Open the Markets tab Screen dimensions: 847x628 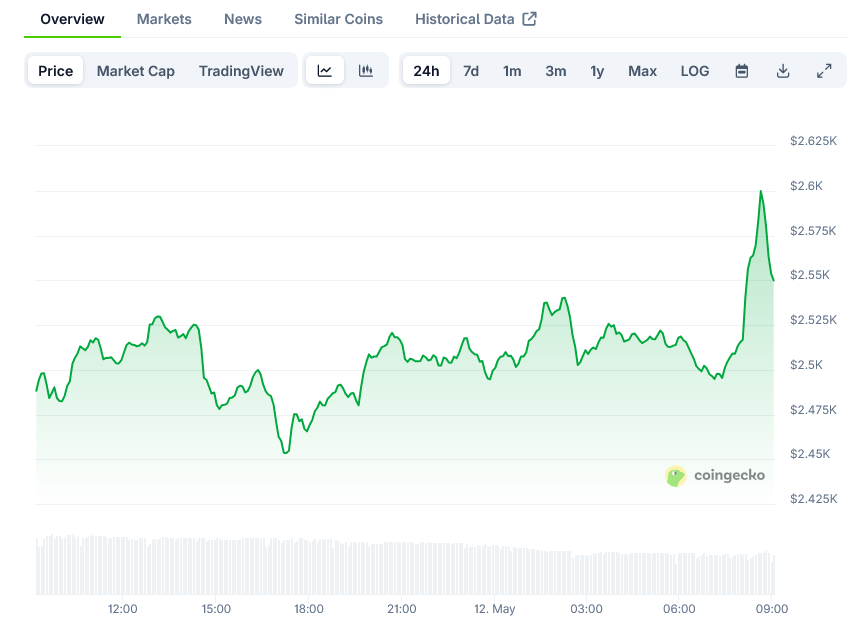(x=164, y=19)
